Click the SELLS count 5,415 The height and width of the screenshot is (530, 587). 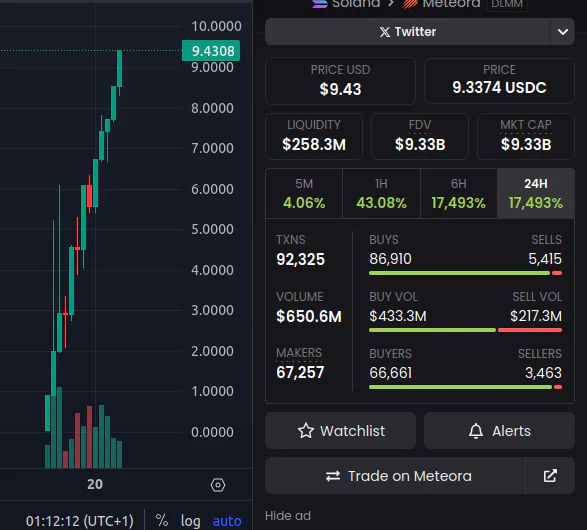click(545, 259)
